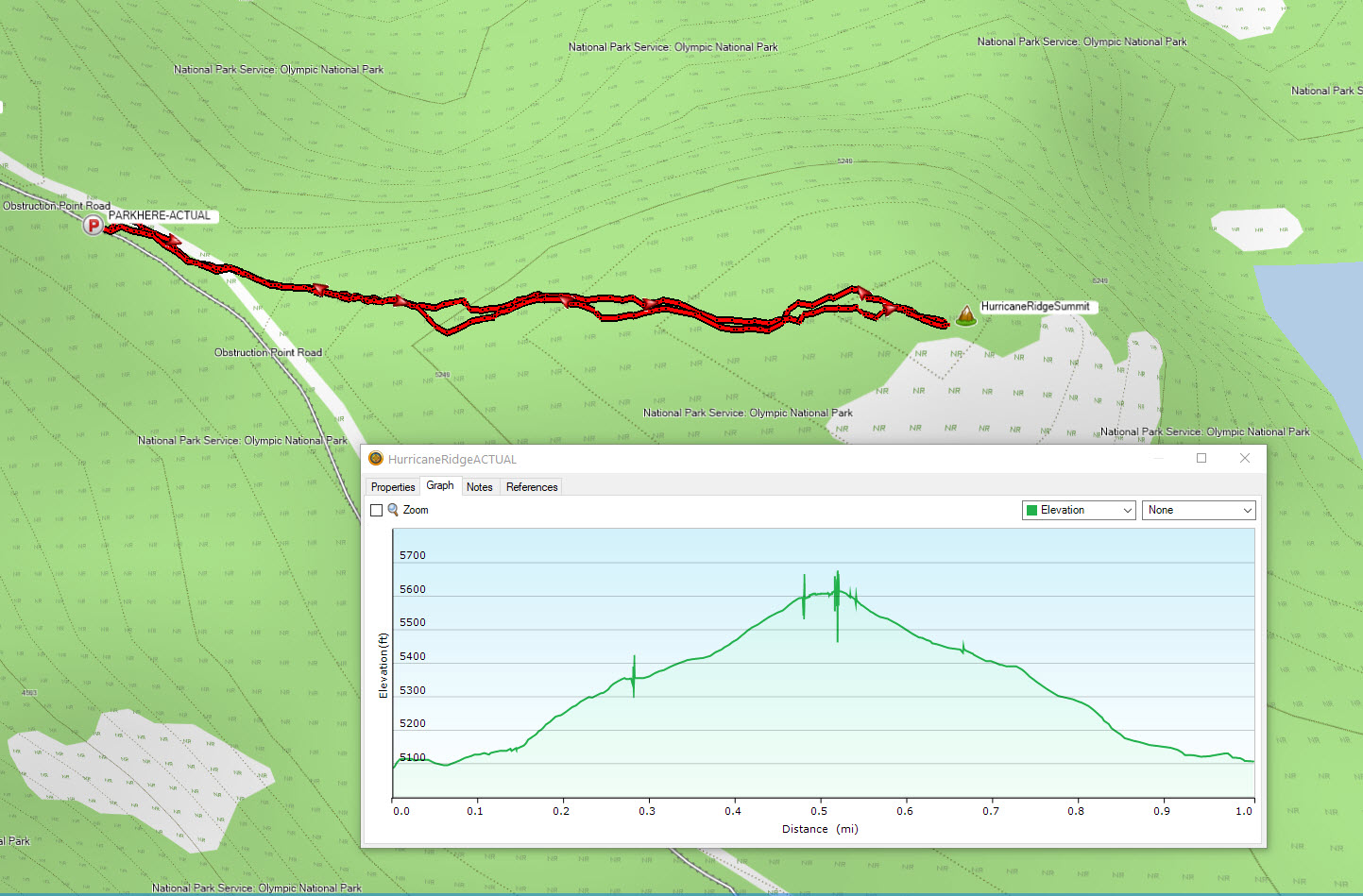
Task: Switch to the Properties tab
Action: [393, 487]
